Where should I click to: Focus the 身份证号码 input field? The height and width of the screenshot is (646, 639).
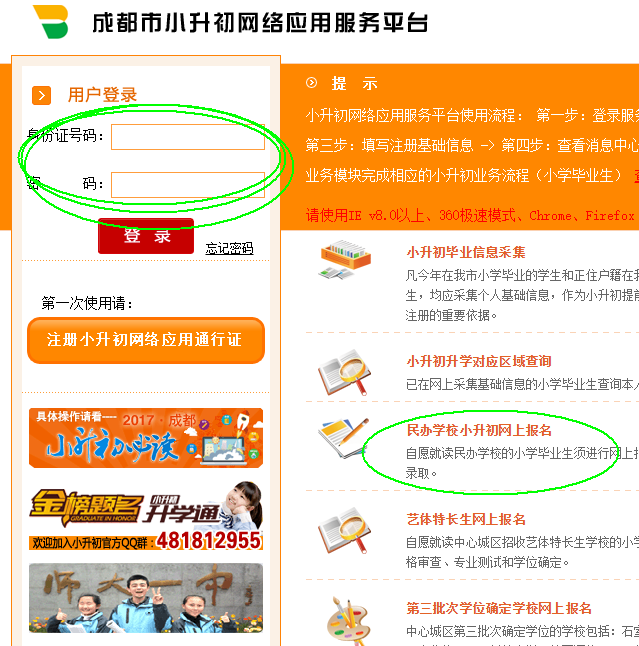tap(188, 136)
